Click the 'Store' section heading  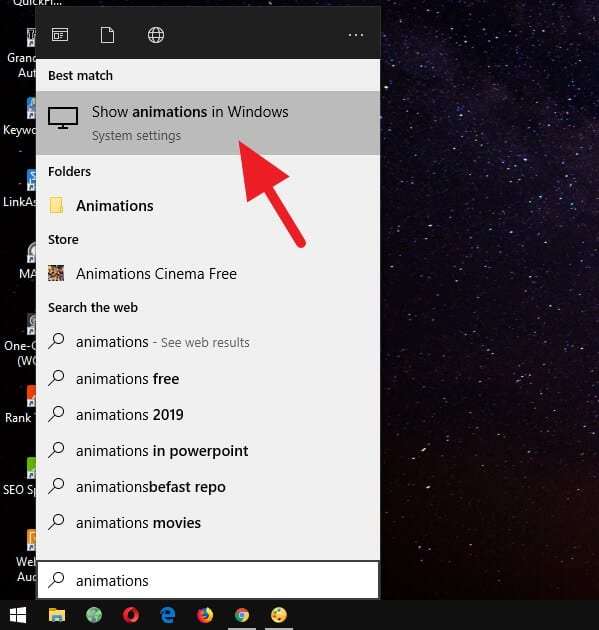coord(63,239)
